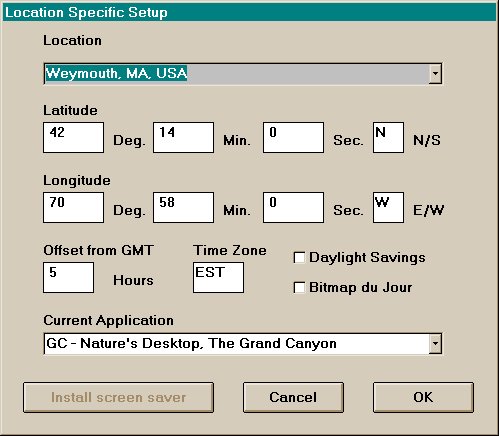Focus the Longitude minutes field
This screenshot has height=436, width=499.
[x=183, y=207]
